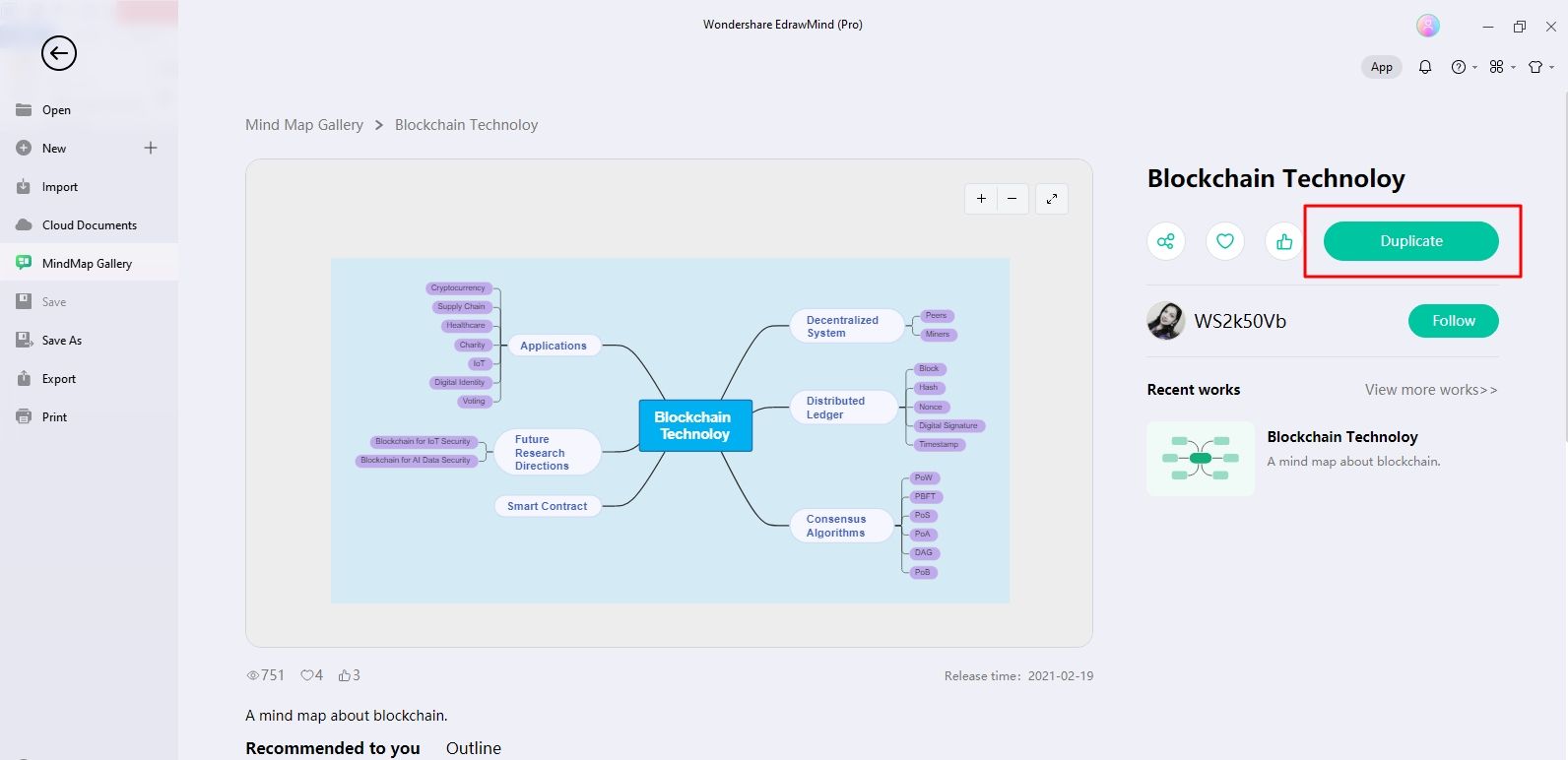The image size is (1568, 760).
Task: Expand the apps grid dropdown arrow
Action: click(x=1513, y=67)
